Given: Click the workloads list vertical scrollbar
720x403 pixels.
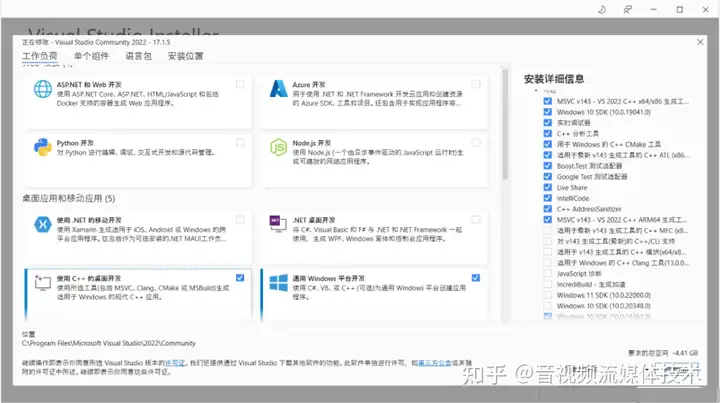Looking at the screenshot, I should coord(505,124).
